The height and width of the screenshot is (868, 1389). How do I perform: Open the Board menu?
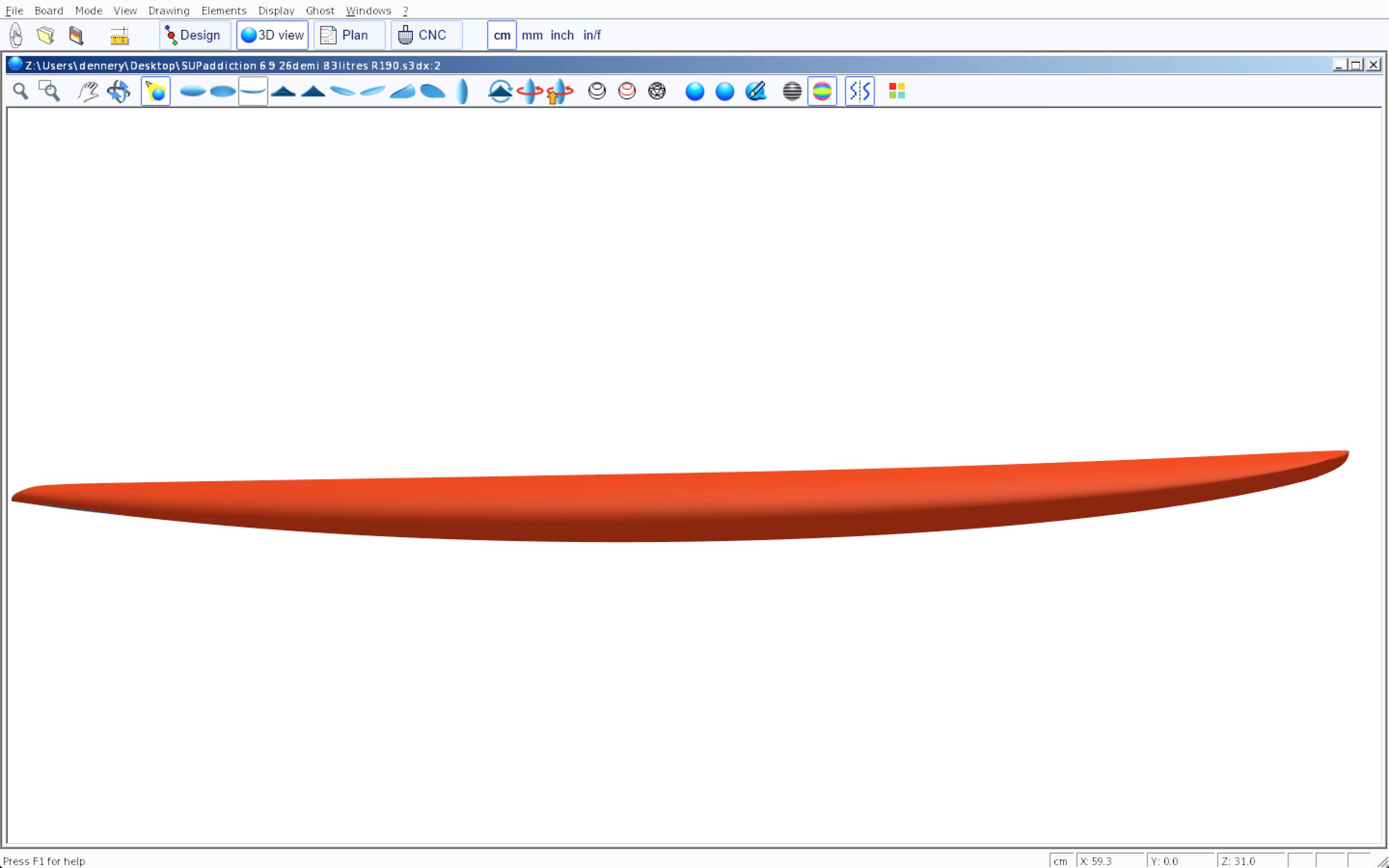coord(49,10)
